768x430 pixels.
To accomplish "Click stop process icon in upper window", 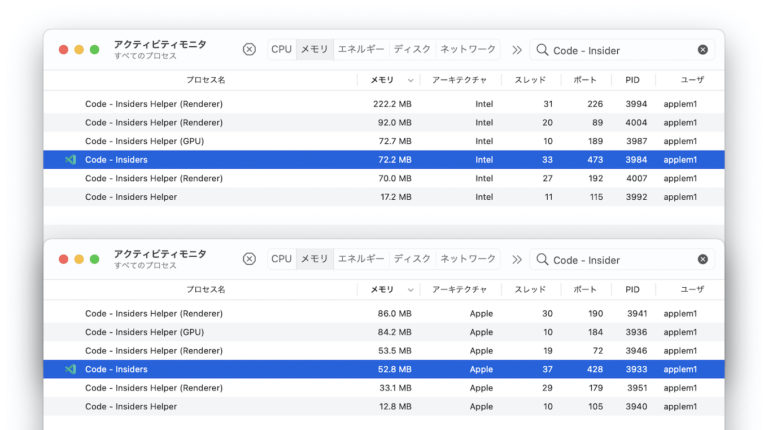I will (x=249, y=49).
